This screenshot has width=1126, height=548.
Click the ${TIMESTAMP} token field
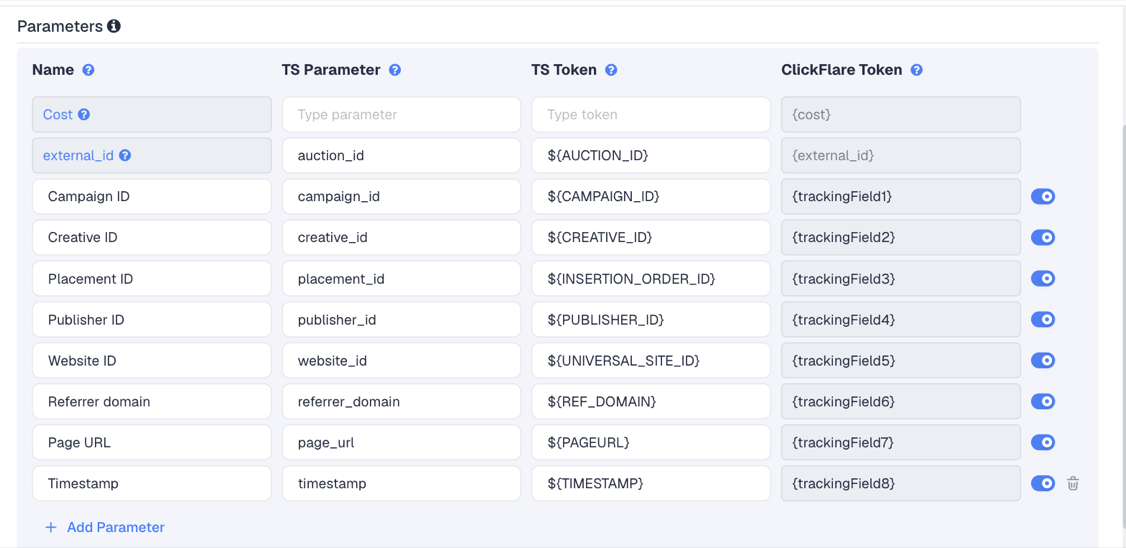pos(651,483)
